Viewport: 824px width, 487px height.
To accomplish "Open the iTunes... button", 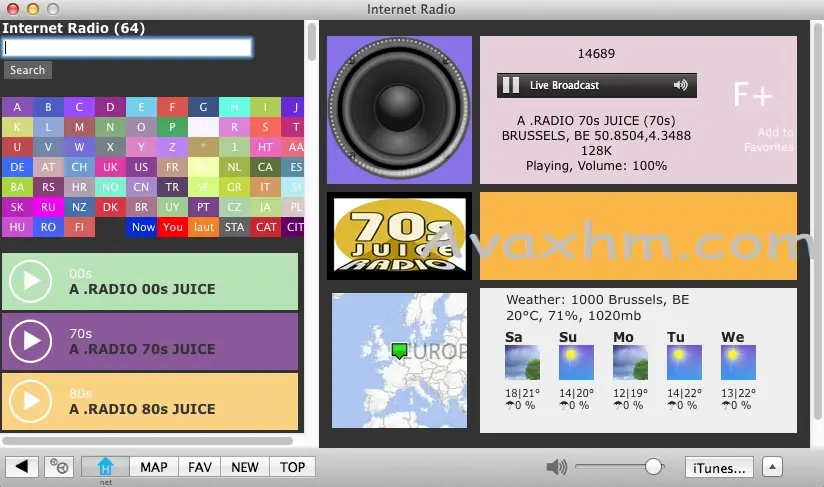I will (x=719, y=467).
